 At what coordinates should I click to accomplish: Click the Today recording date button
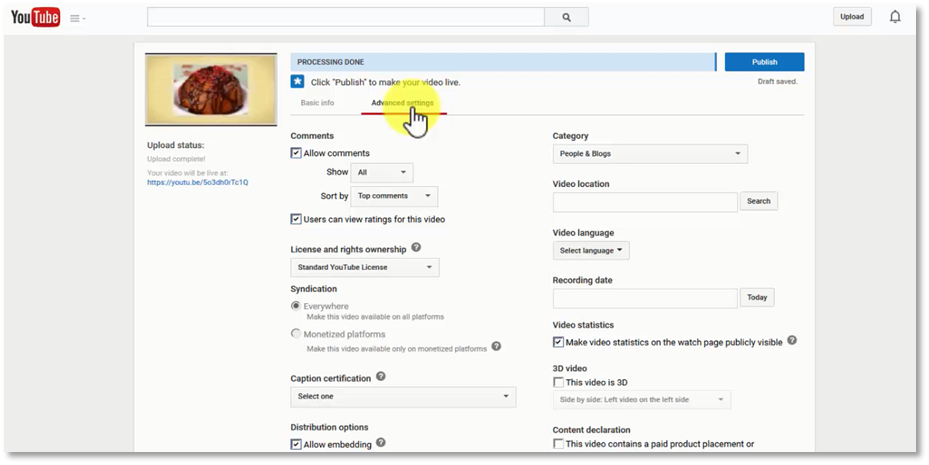757,297
